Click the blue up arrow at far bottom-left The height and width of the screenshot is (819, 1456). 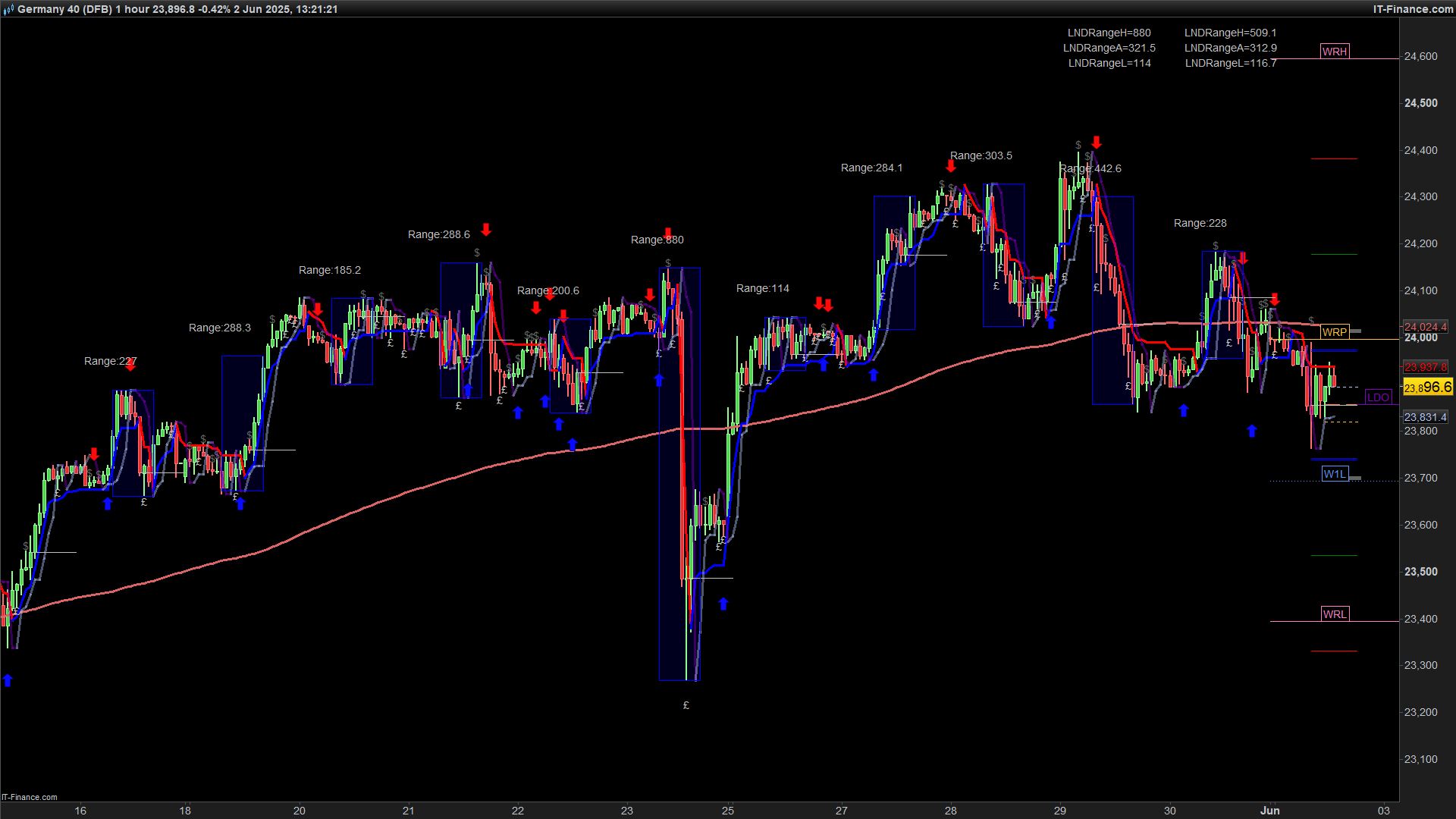(8, 680)
